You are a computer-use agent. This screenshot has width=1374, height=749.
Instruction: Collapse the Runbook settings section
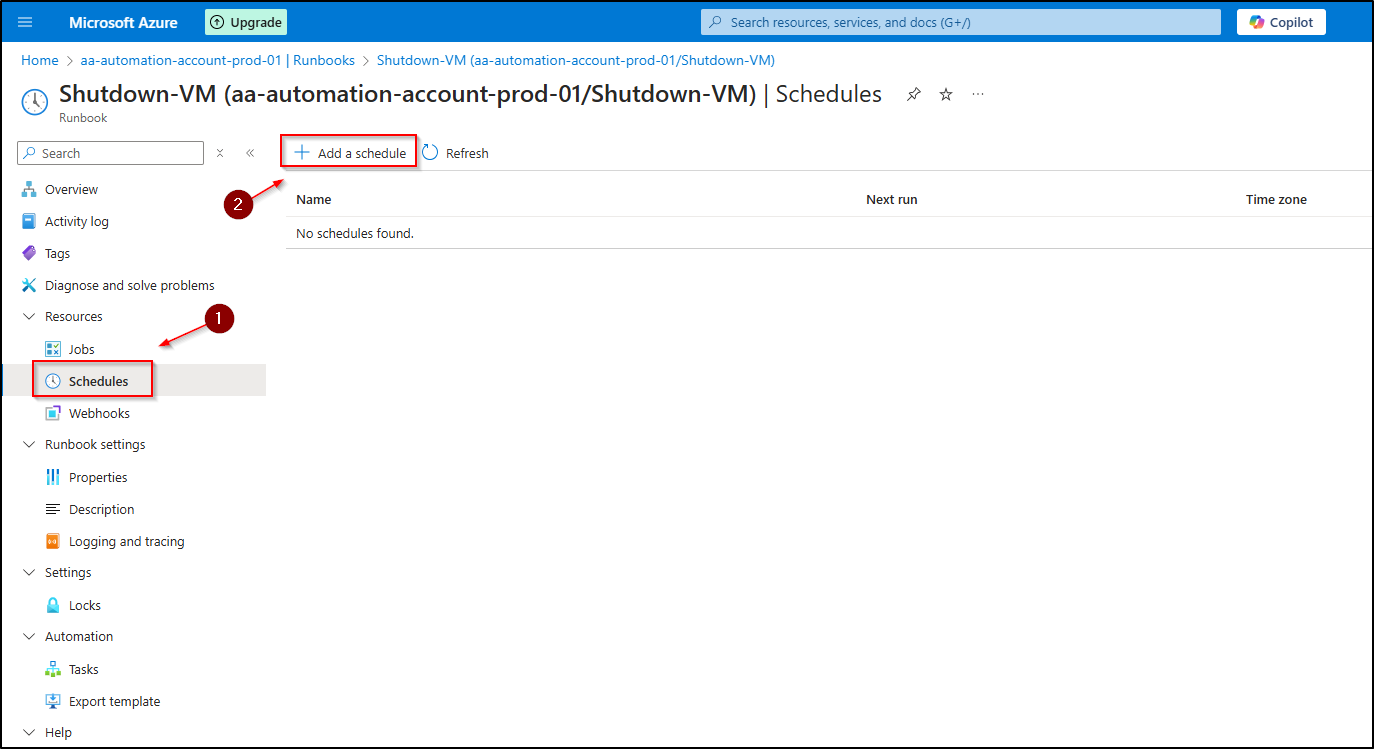[x=29, y=445]
